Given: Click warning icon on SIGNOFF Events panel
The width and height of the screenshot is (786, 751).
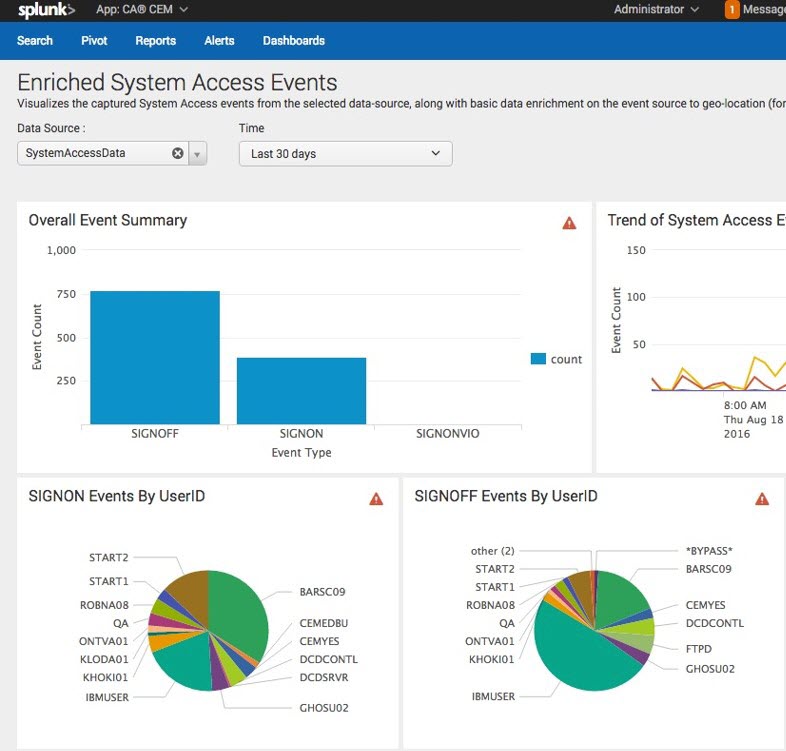Looking at the screenshot, I should coord(762,498).
